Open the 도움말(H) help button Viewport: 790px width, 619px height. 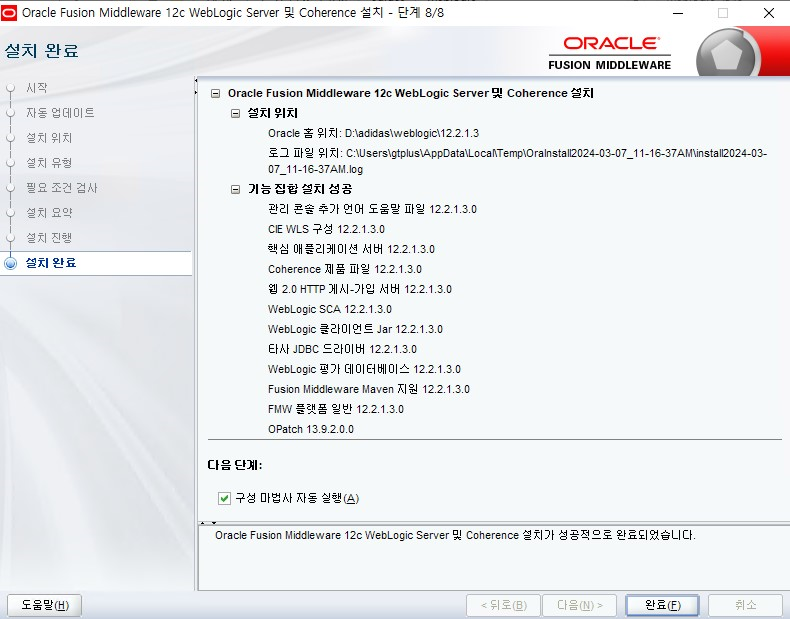[x=45, y=604]
